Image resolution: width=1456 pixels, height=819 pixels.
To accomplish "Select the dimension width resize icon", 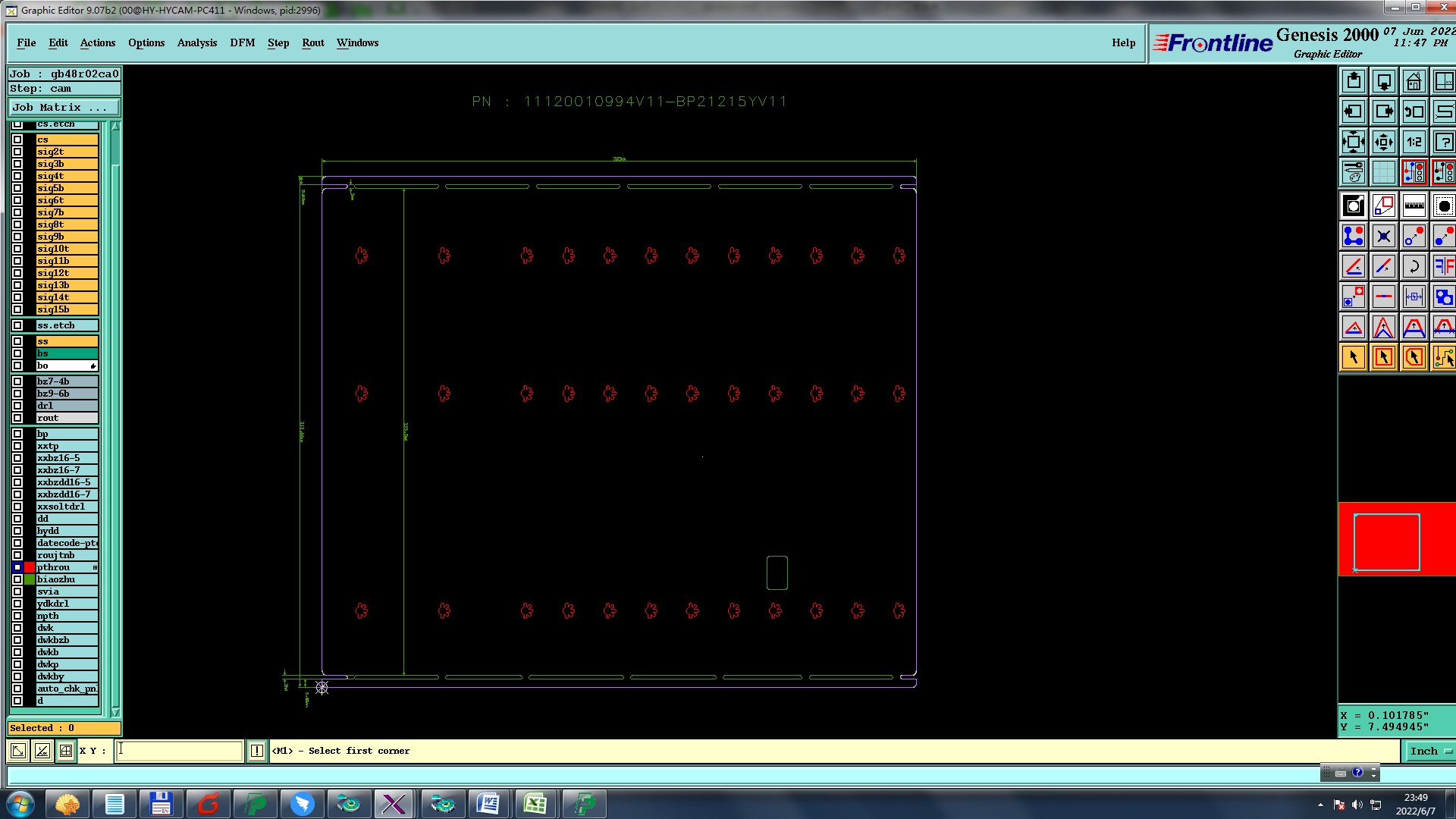I will (1414, 297).
